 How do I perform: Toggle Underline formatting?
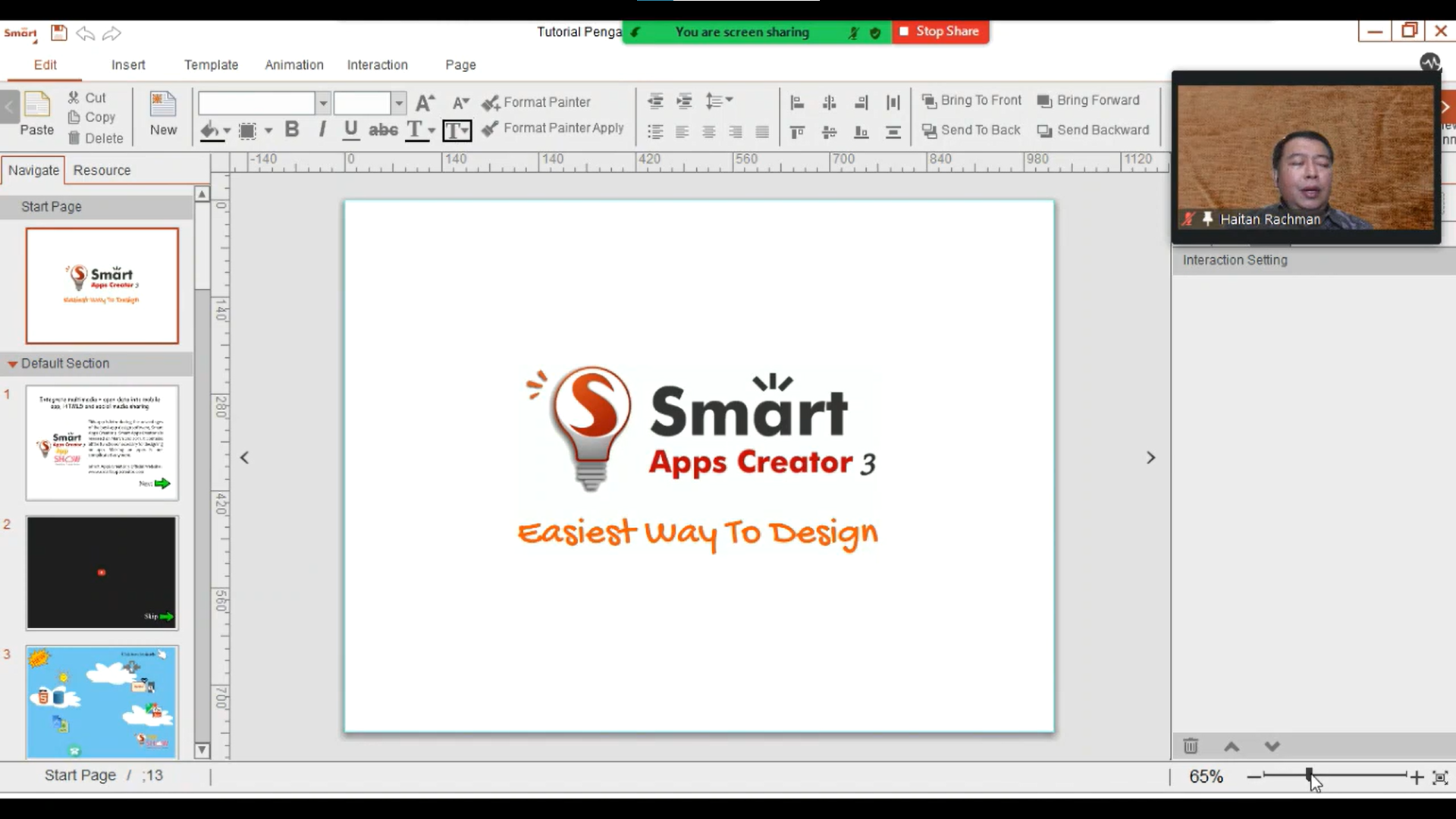pyautogui.click(x=350, y=130)
